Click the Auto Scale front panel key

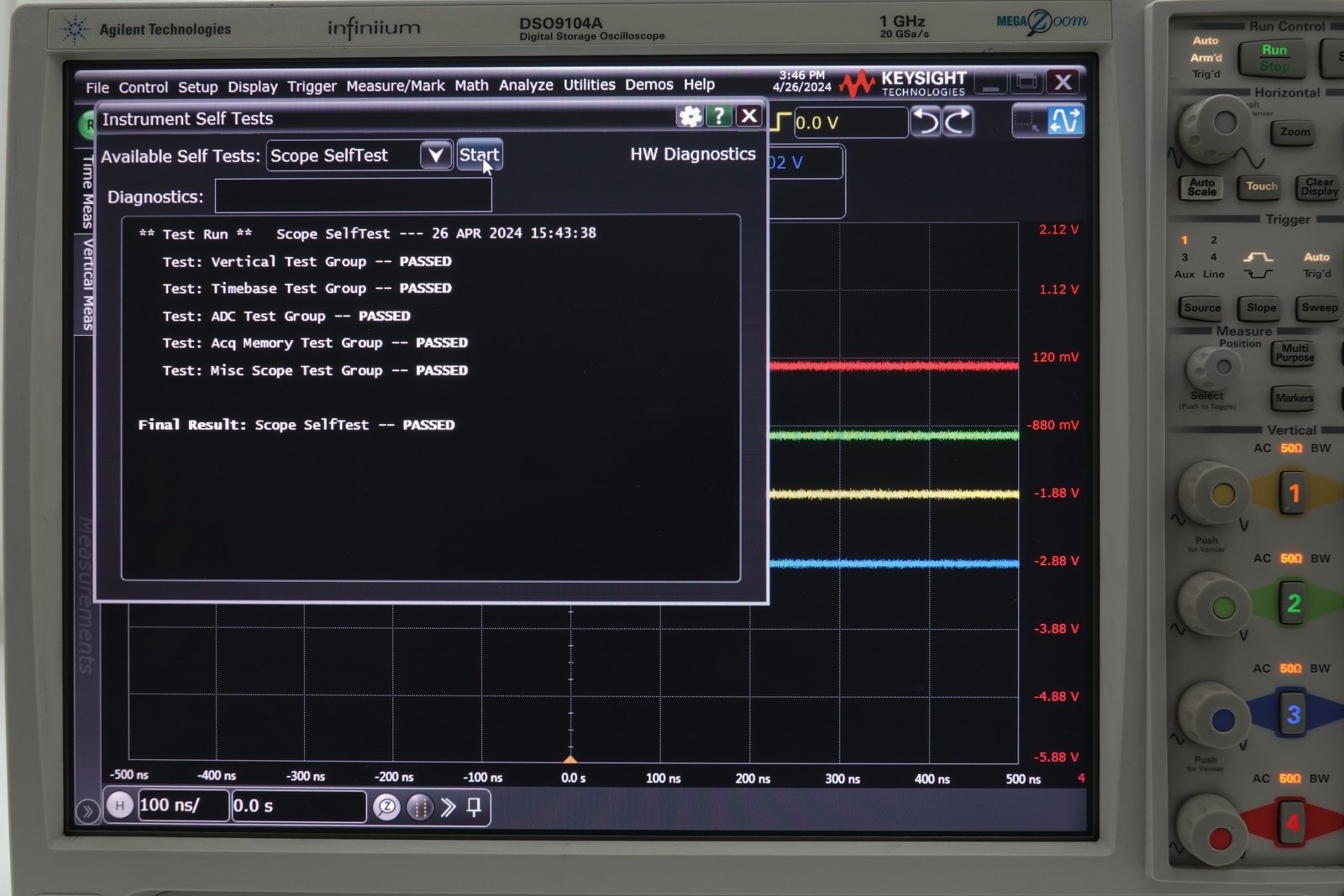coord(1202,187)
